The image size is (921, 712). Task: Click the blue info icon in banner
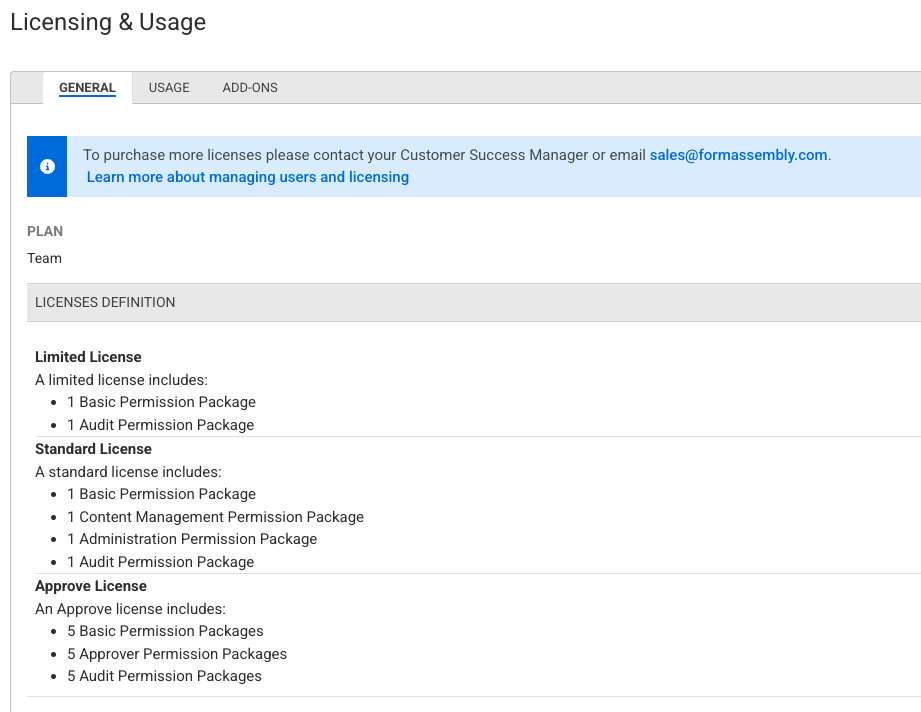click(47, 166)
